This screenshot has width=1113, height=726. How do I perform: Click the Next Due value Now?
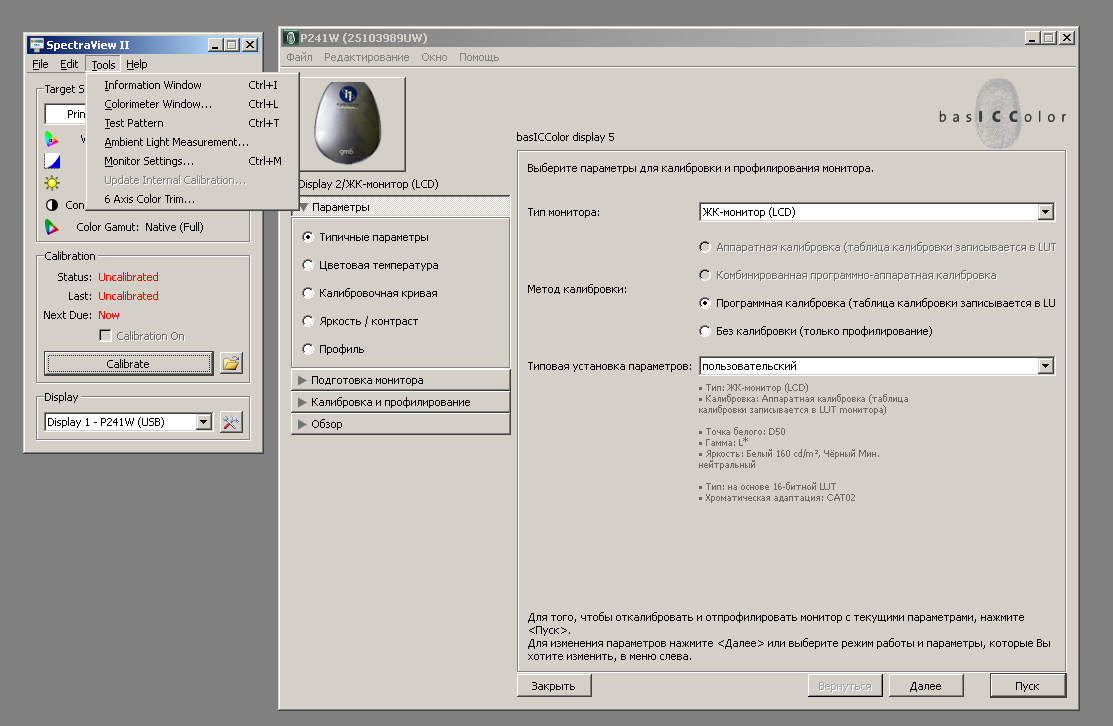point(109,315)
